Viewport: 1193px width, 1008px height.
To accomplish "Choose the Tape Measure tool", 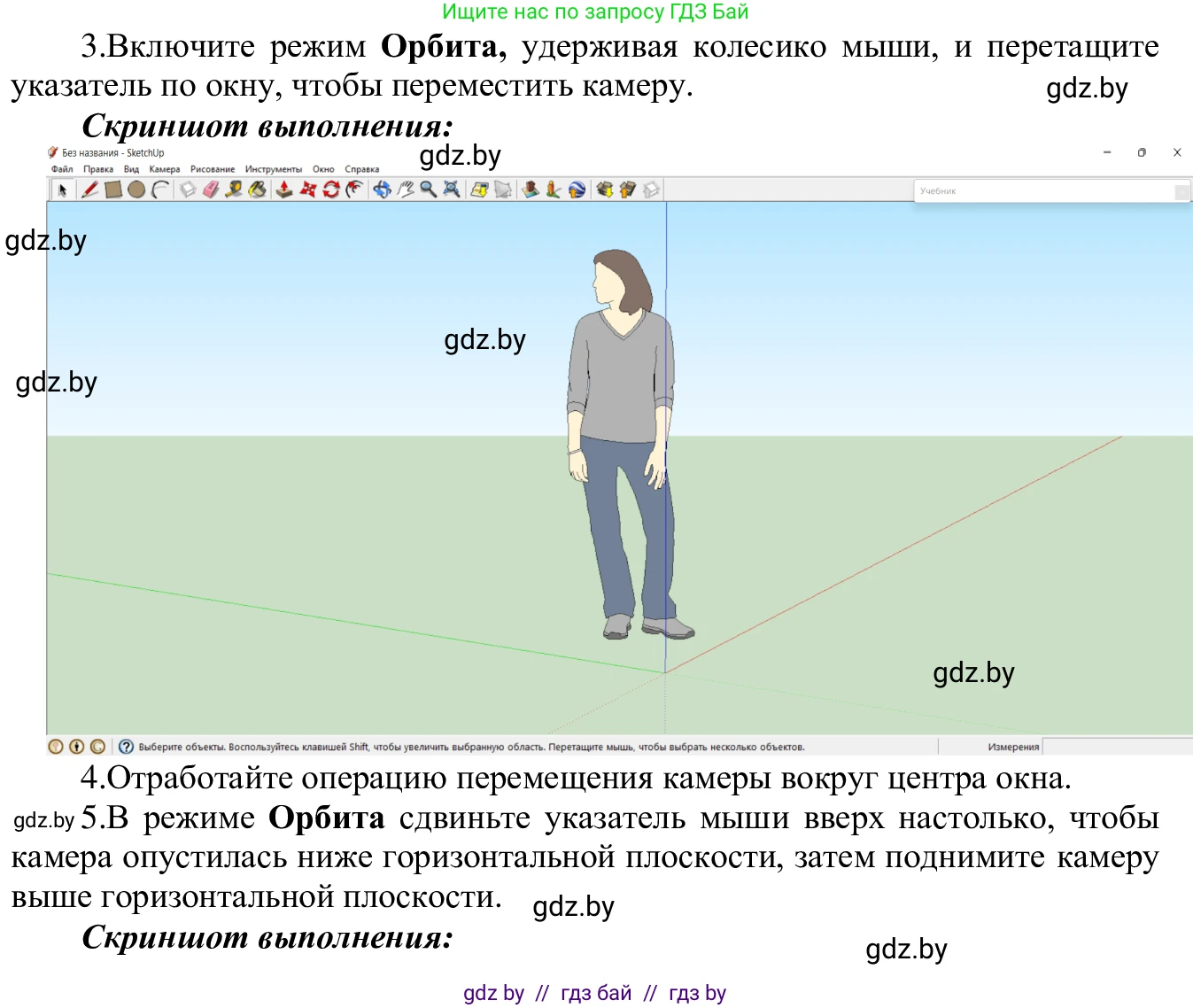I will coord(232,189).
